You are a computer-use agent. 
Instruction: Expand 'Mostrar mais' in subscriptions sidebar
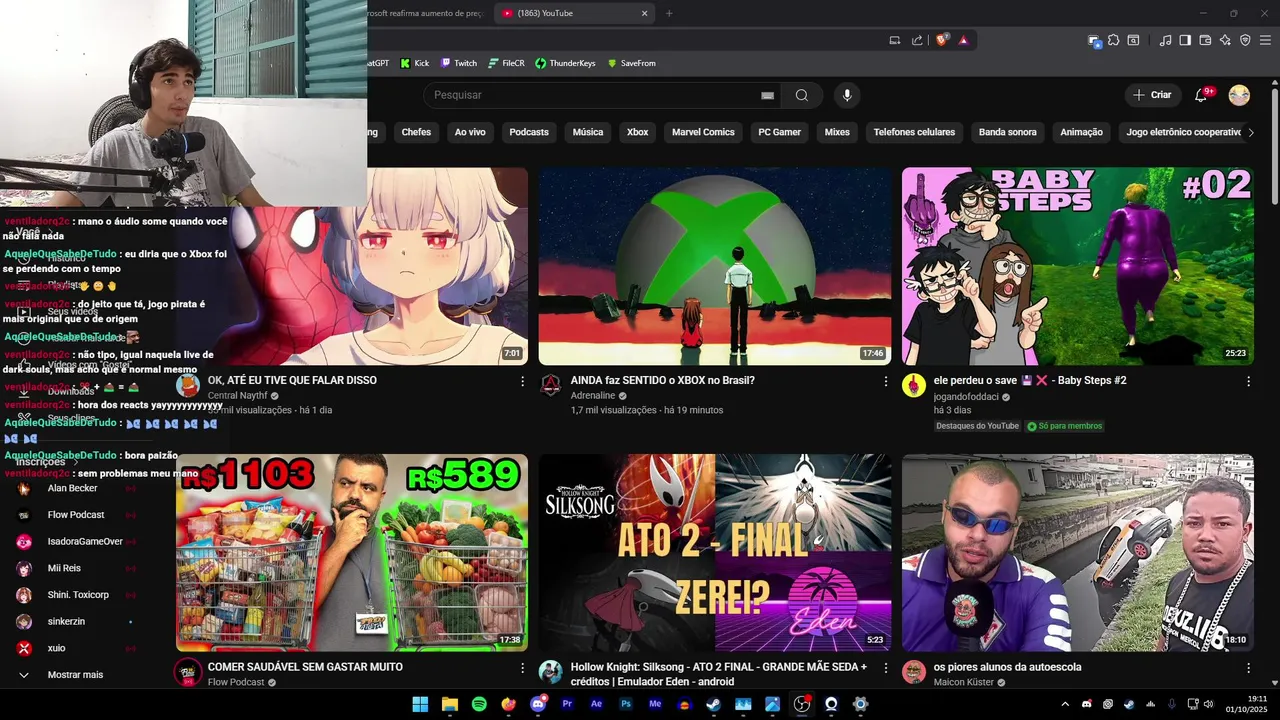point(75,675)
